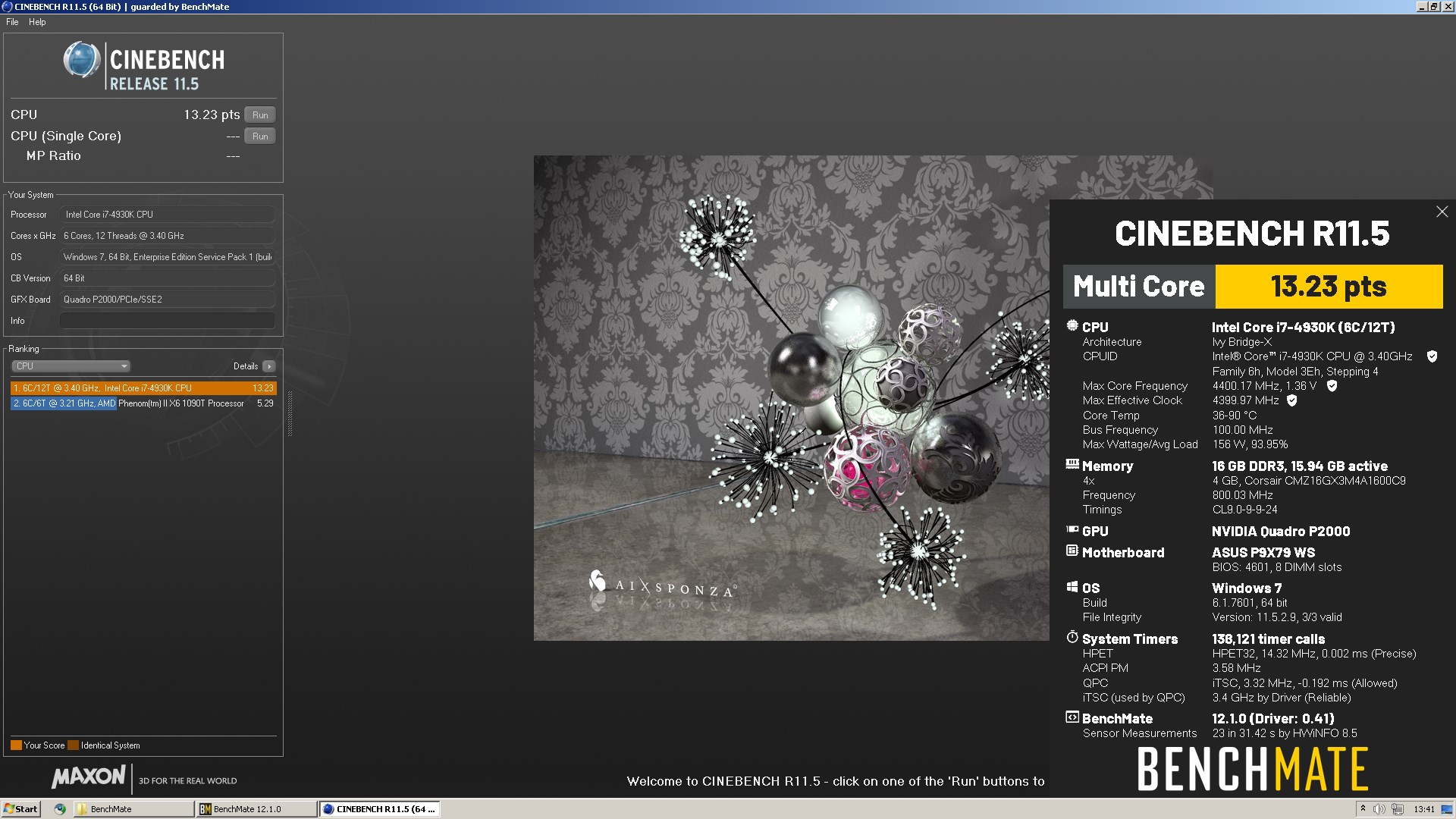Screen dimensions: 1456x819
Task: Click the volume speaker tray icon
Action: pyautogui.click(x=1379, y=809)
